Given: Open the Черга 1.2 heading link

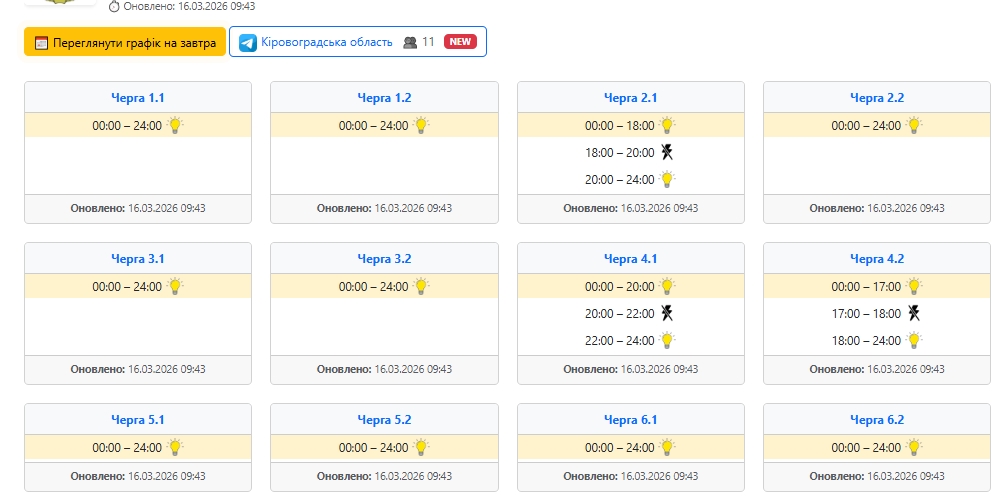Looking at the screenshot, I should pos(384,98).
